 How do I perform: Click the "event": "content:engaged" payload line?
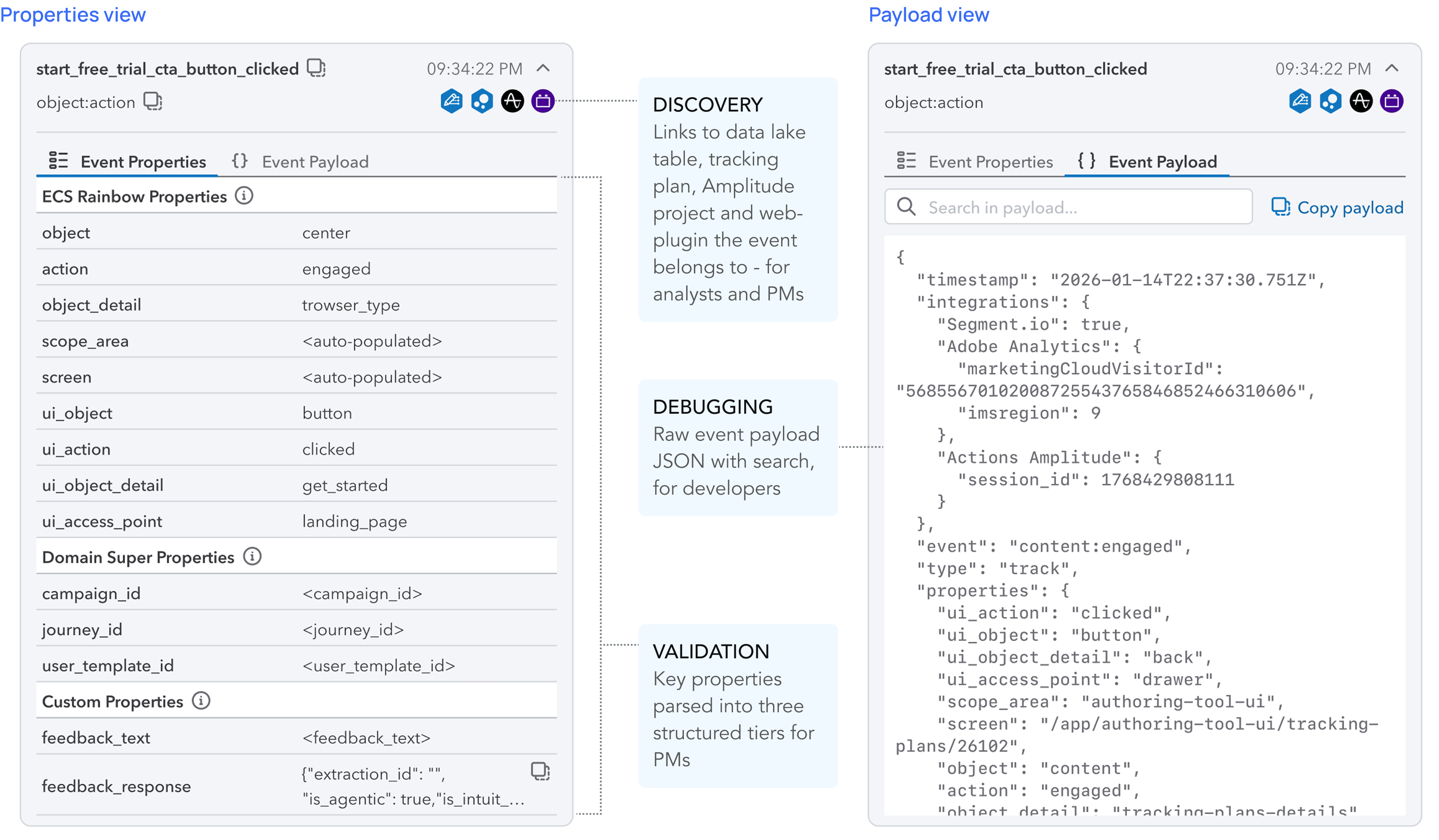(x=1054, y=546)
